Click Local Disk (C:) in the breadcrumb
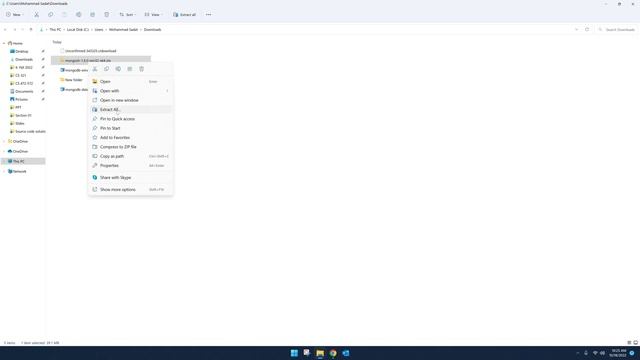 (78, 30)
